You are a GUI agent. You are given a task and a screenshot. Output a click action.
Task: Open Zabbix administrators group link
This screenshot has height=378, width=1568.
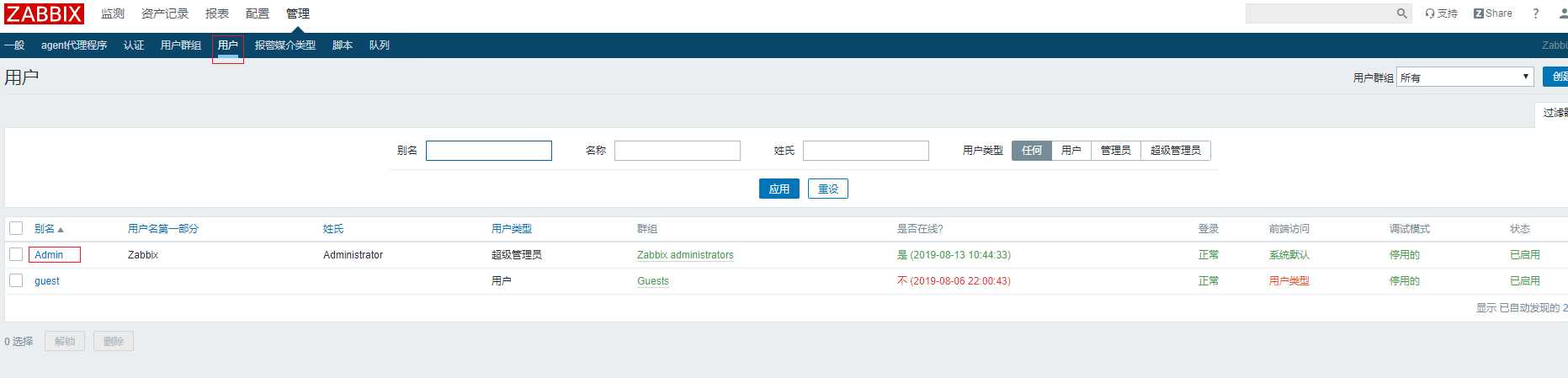pos(685,255)
